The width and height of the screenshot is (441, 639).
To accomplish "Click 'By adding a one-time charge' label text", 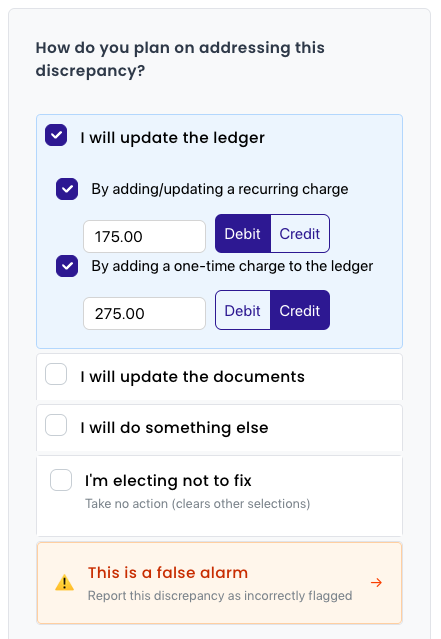I will click(232, 266).
